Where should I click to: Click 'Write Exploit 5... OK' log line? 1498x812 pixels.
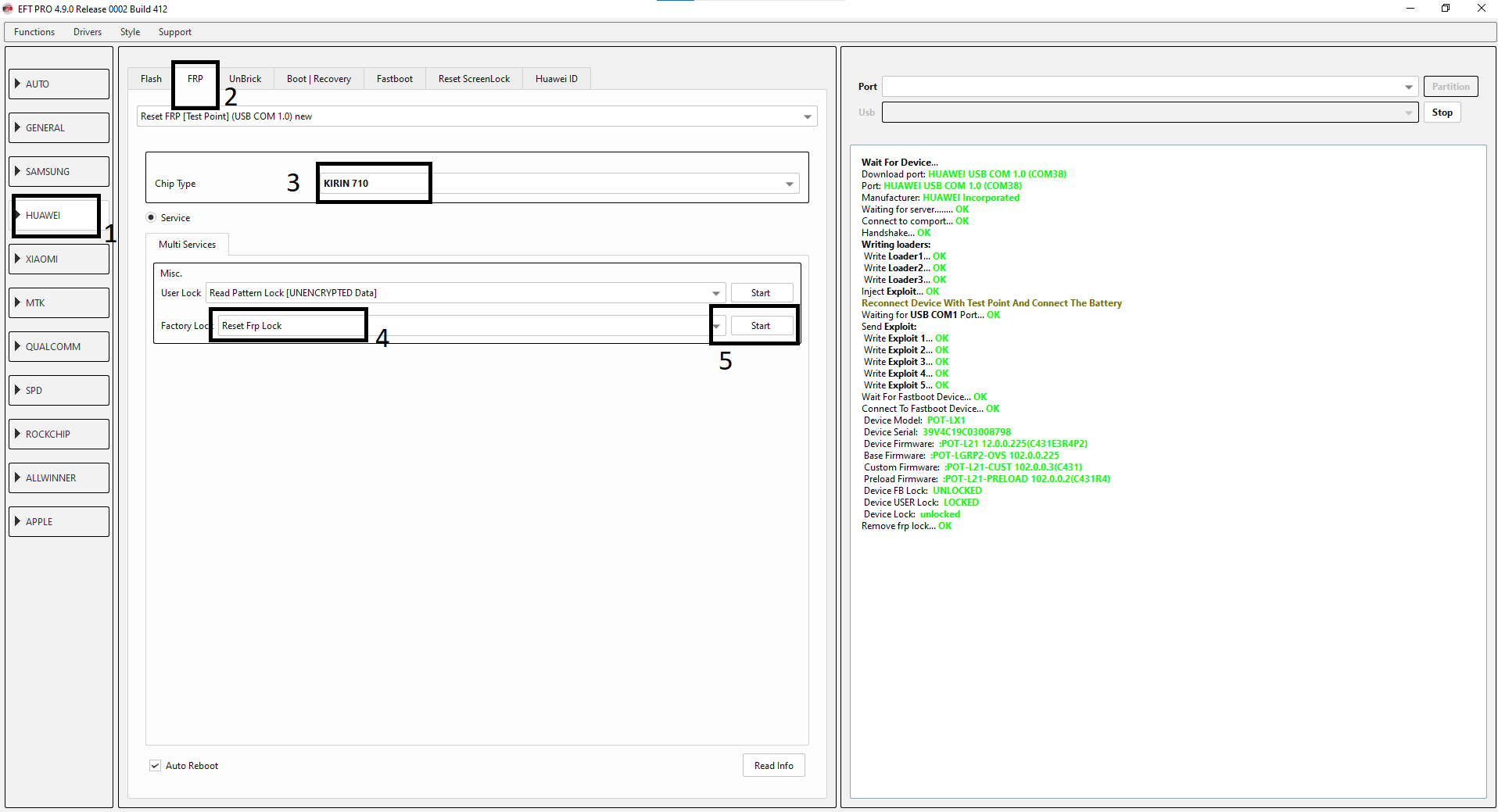(906, 385)
